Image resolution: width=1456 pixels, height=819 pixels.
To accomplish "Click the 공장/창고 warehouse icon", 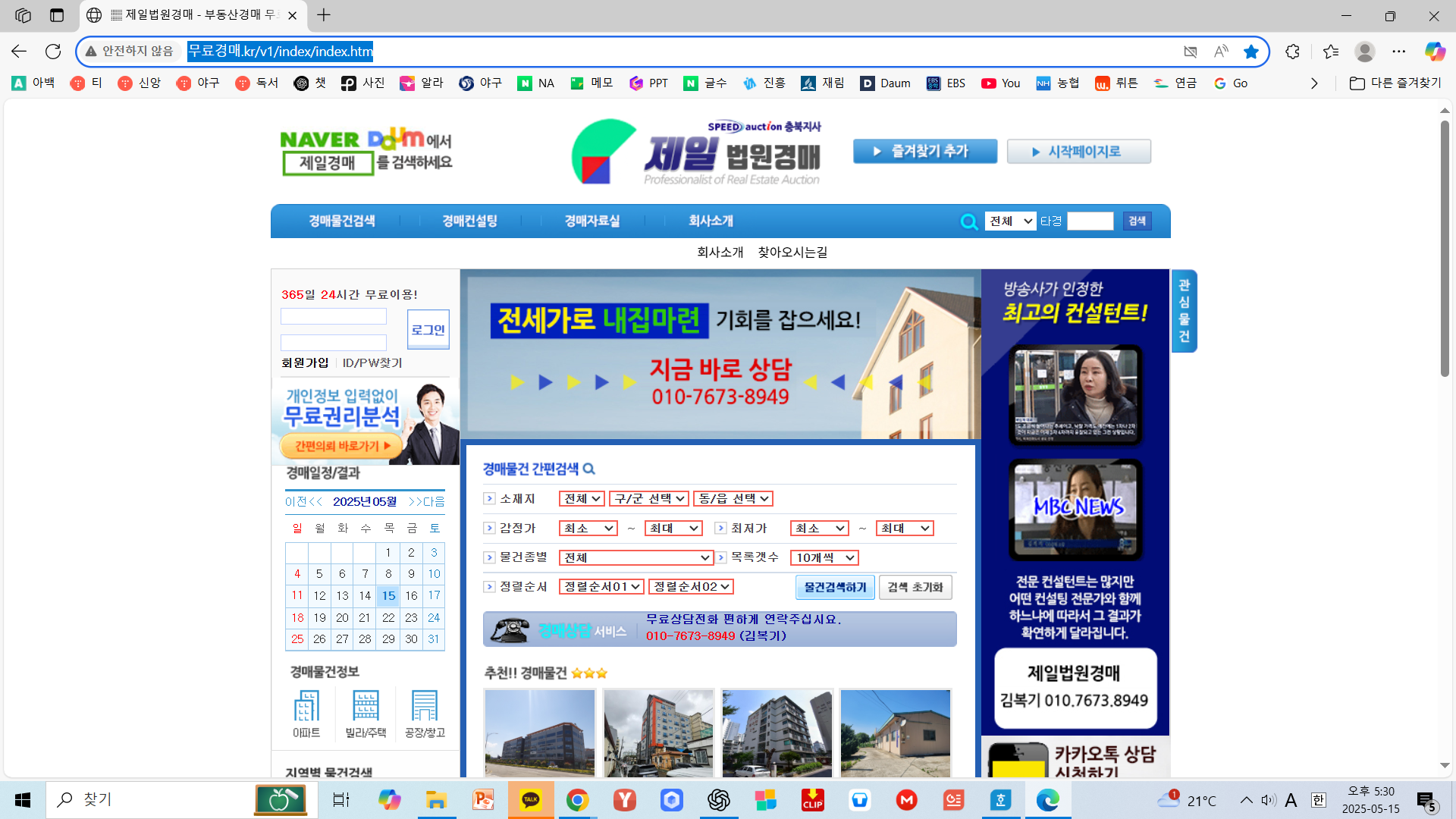I will pyautogui.click(x=425, y=707).
